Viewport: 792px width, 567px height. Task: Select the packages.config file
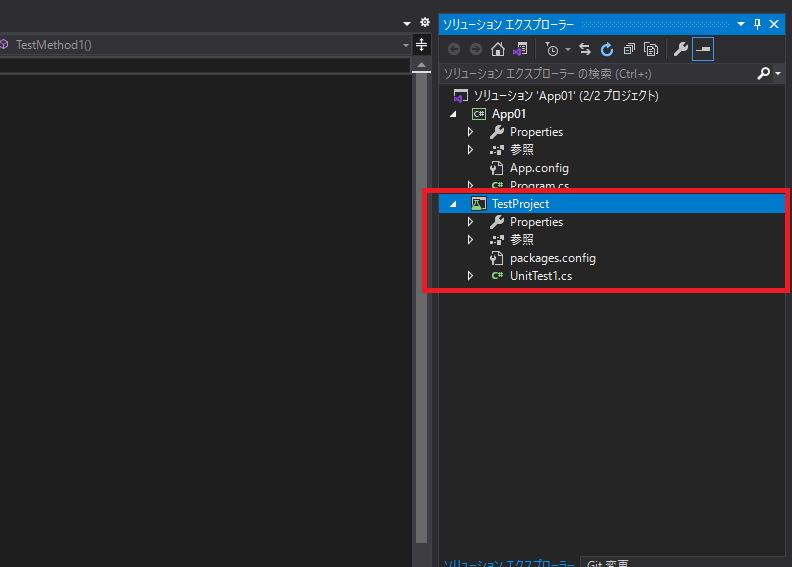(552, 258)
